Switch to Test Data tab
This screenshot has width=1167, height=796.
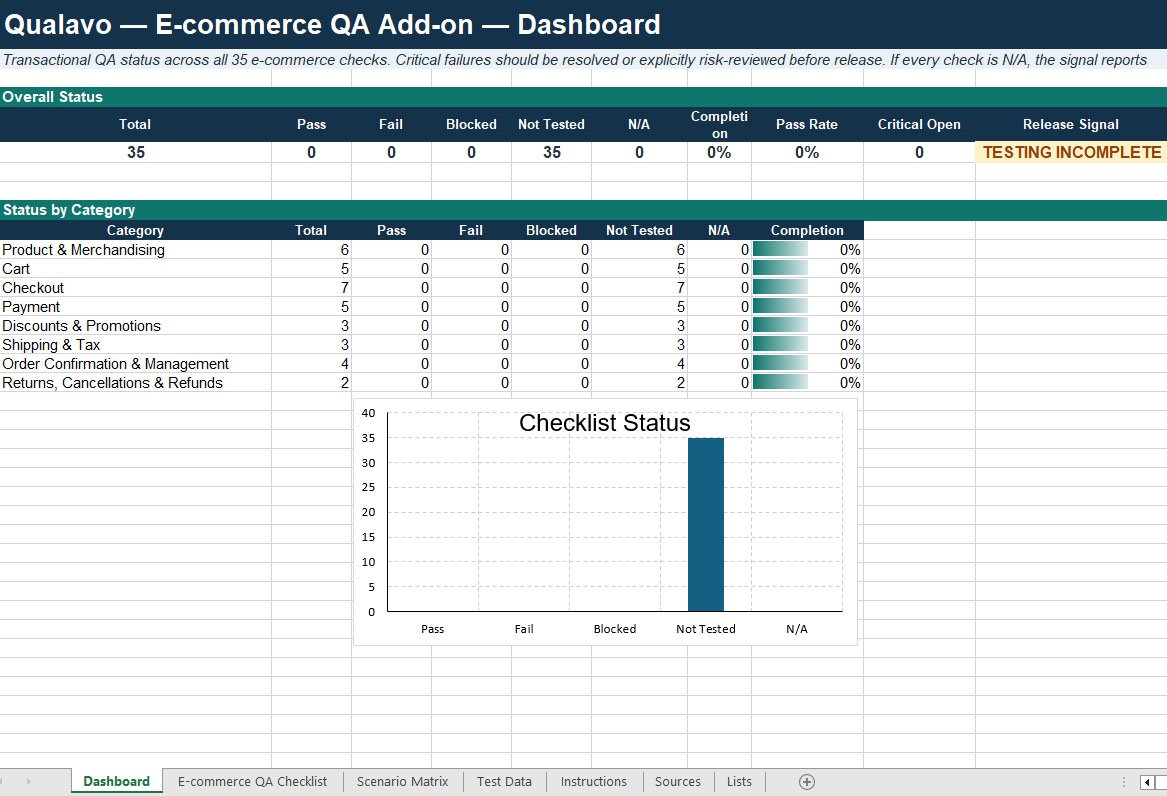coord(504,781)
